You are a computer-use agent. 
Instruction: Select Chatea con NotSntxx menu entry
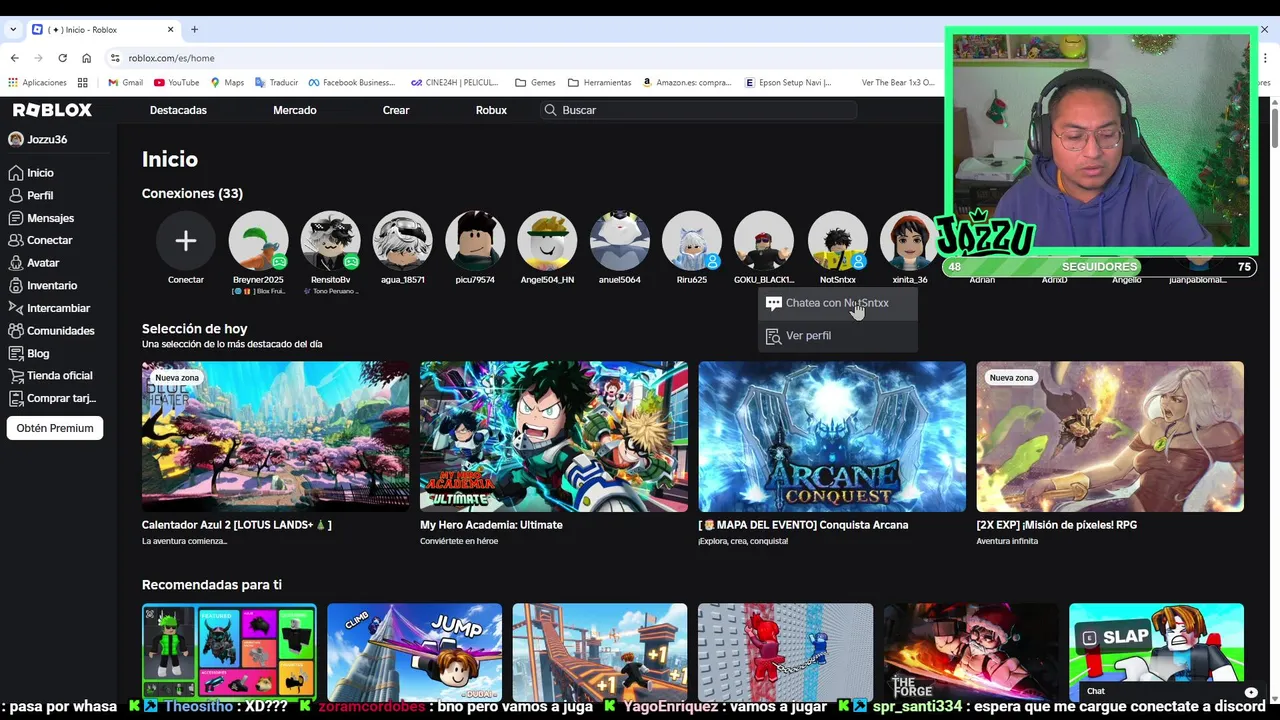837,303
